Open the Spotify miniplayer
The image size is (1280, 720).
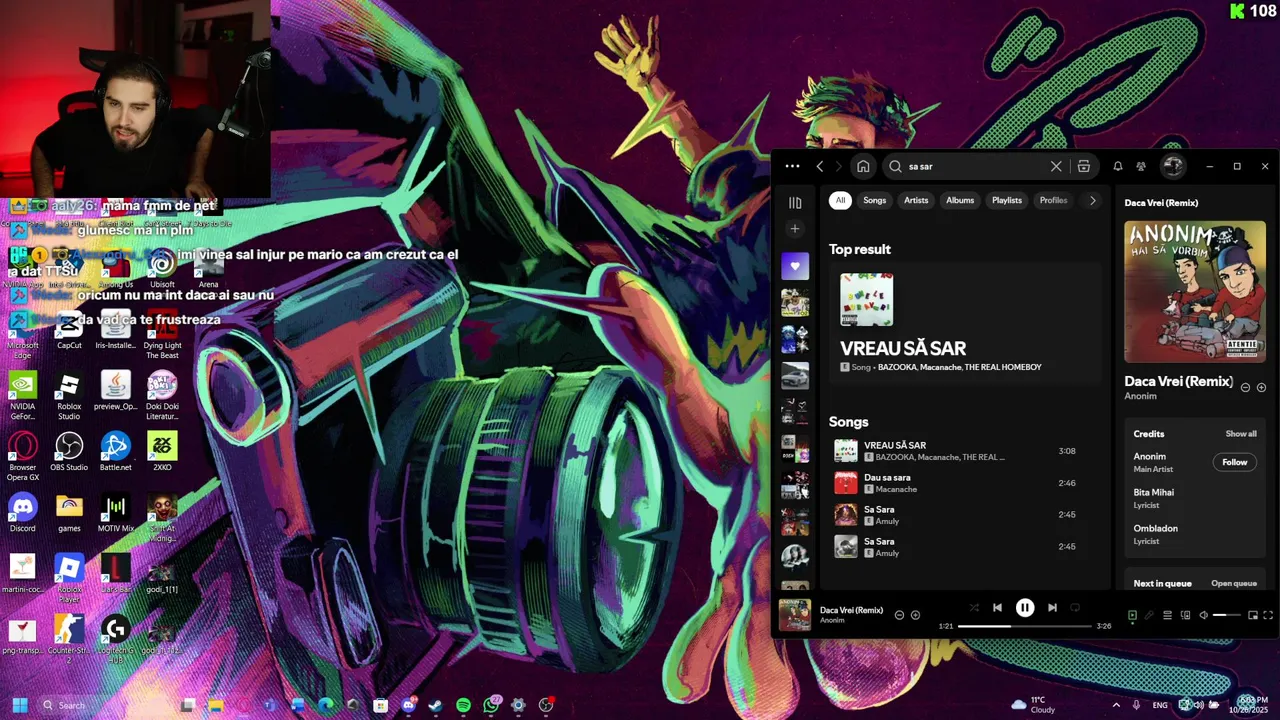pyautogui.click(x=1252, y=615)
